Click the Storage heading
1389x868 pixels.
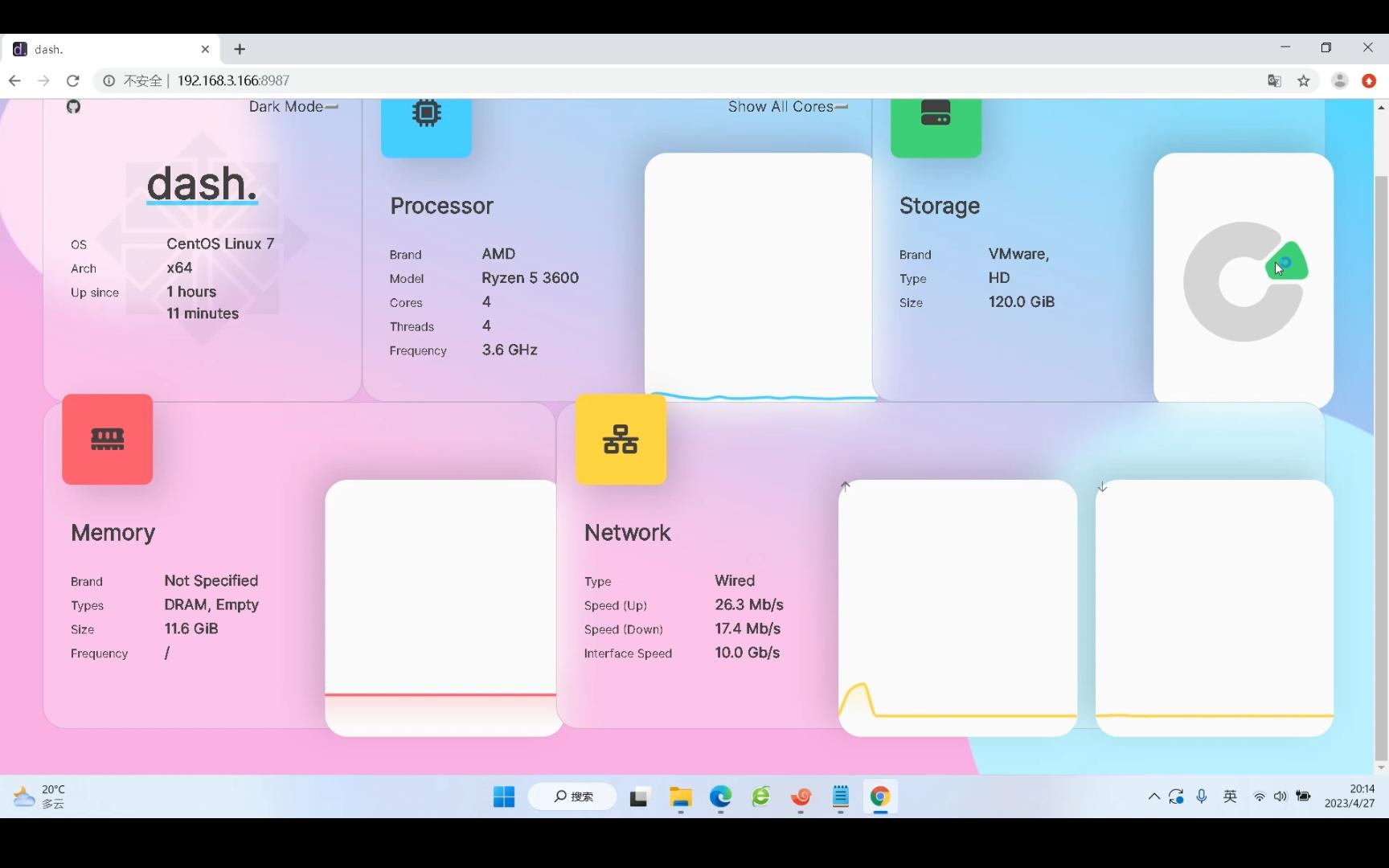(x=940, y=206)
